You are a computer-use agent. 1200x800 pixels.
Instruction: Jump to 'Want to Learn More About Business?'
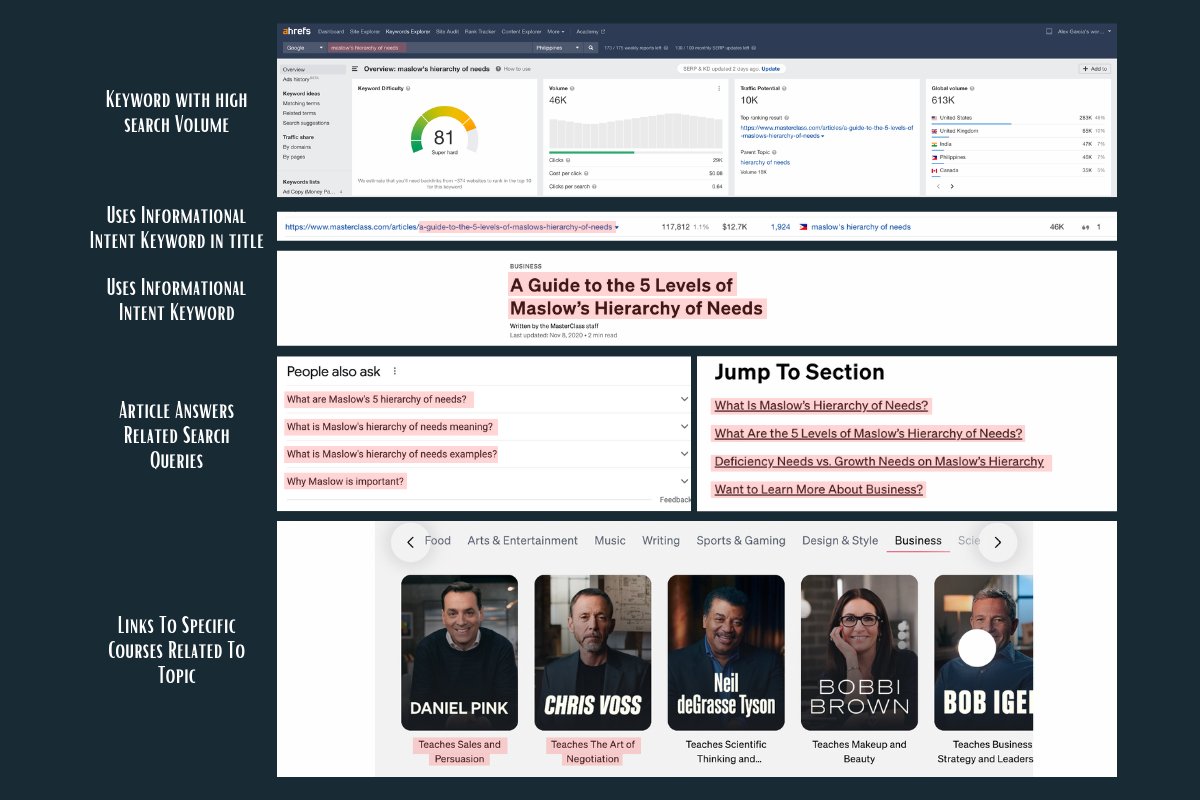818,490
